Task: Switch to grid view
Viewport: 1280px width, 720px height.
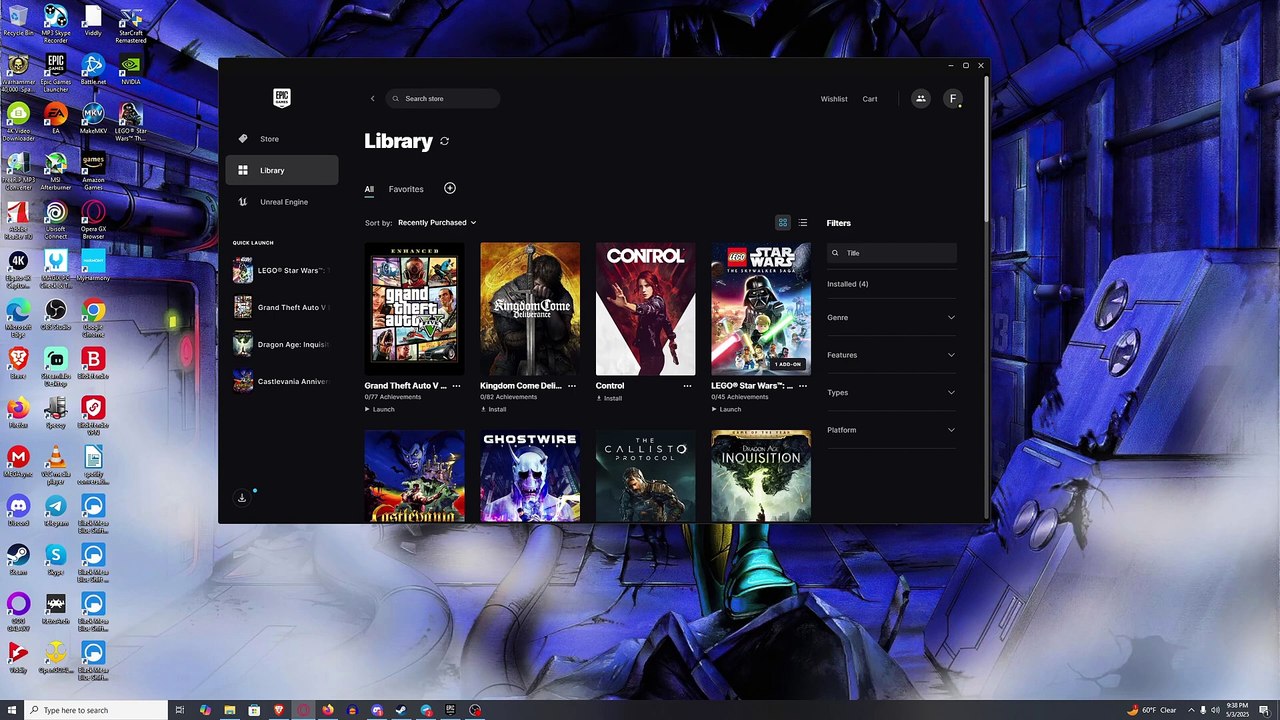Action: pyautogui.click(x=783, y=223)
